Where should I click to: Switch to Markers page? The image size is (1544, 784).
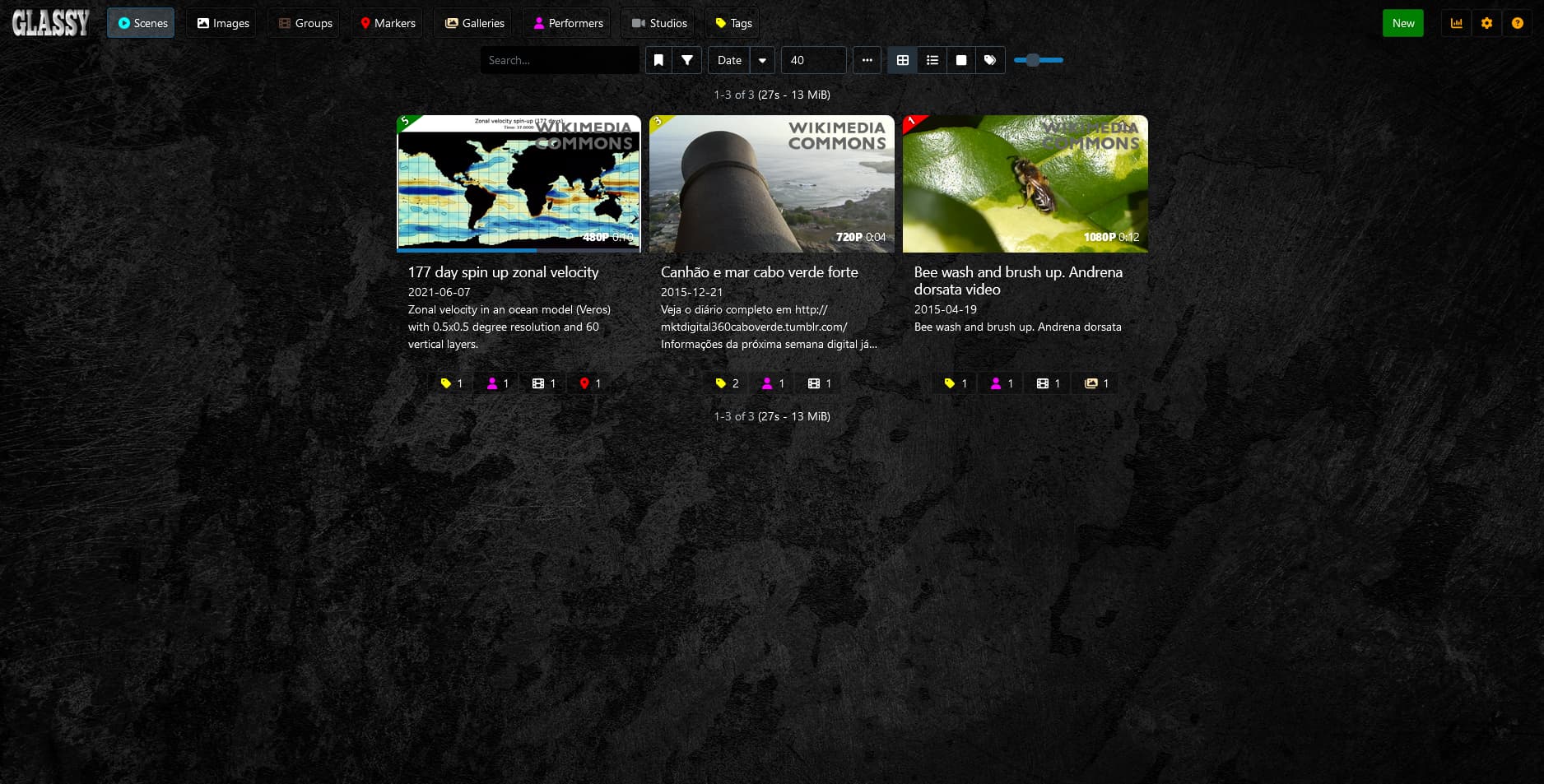point(387,23)
